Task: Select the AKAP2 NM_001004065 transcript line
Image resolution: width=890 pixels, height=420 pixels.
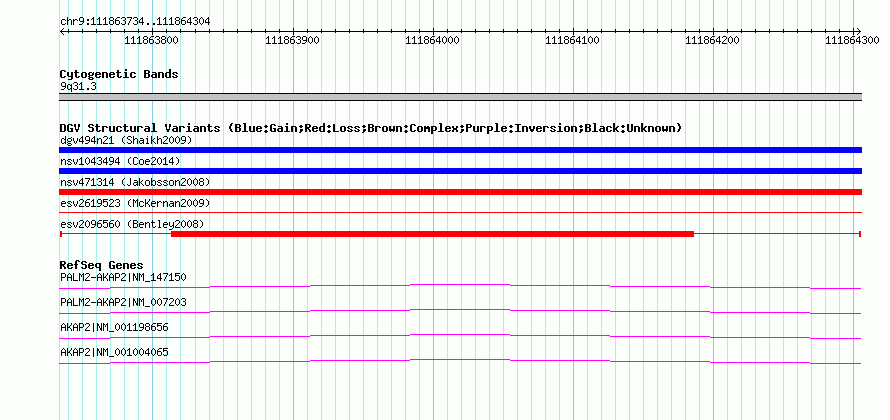Action: (x=461, y=362)
